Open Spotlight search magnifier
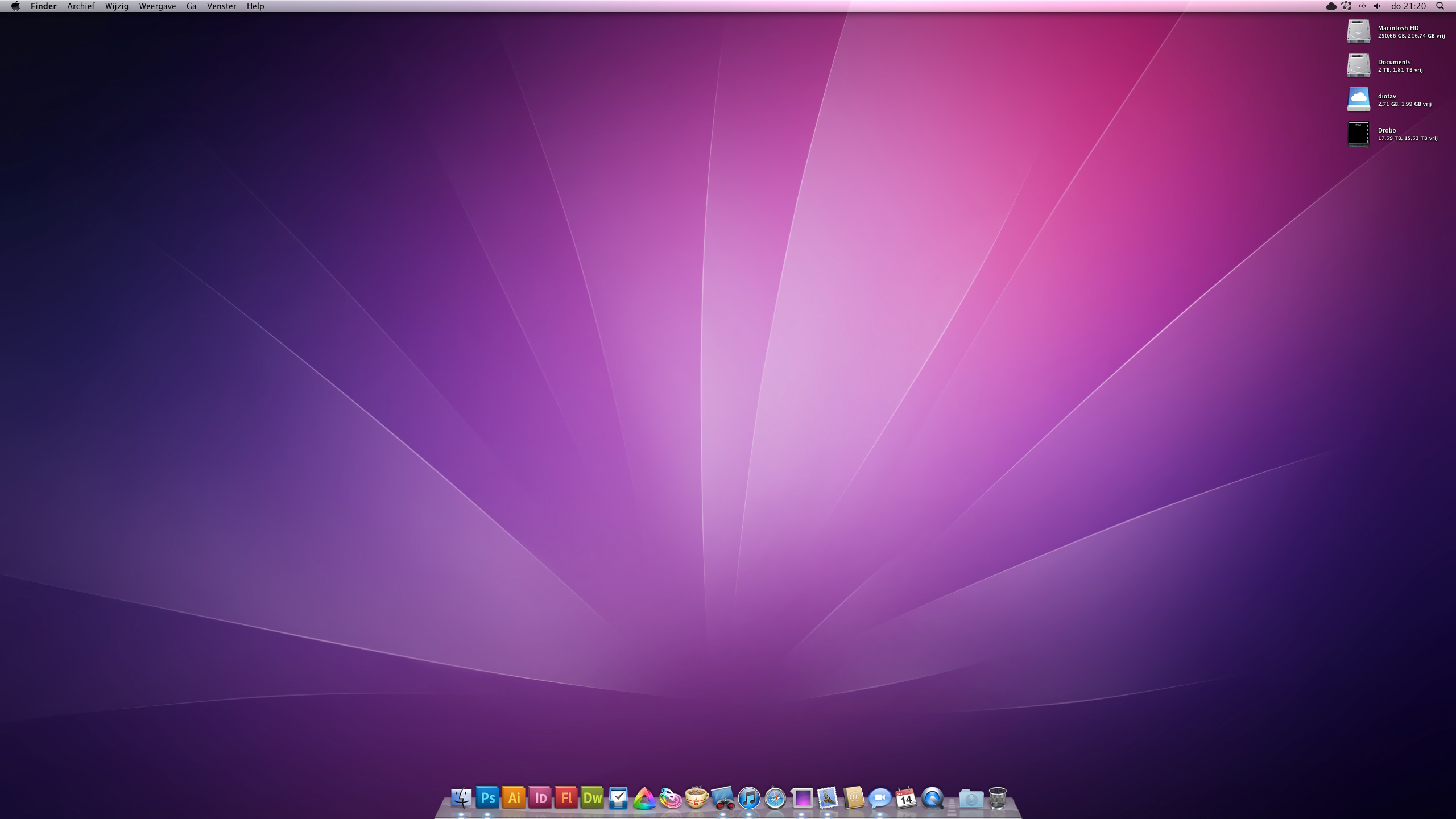 point(1440,6)
